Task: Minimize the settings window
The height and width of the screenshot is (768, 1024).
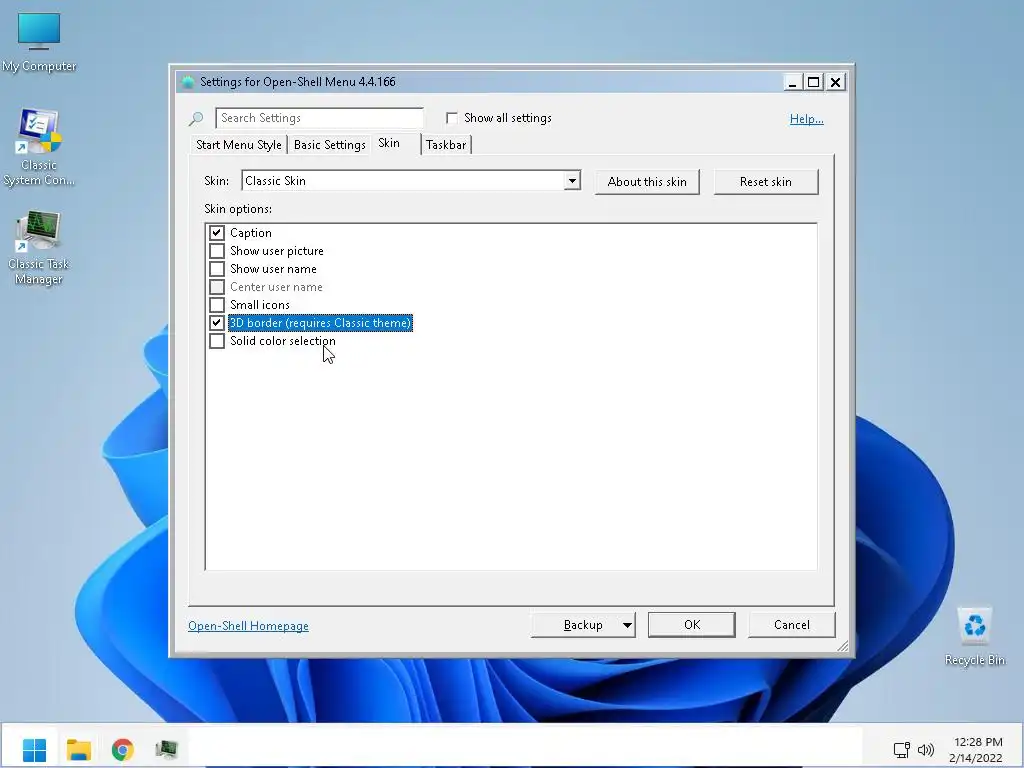Action: (x=792, y=82)
